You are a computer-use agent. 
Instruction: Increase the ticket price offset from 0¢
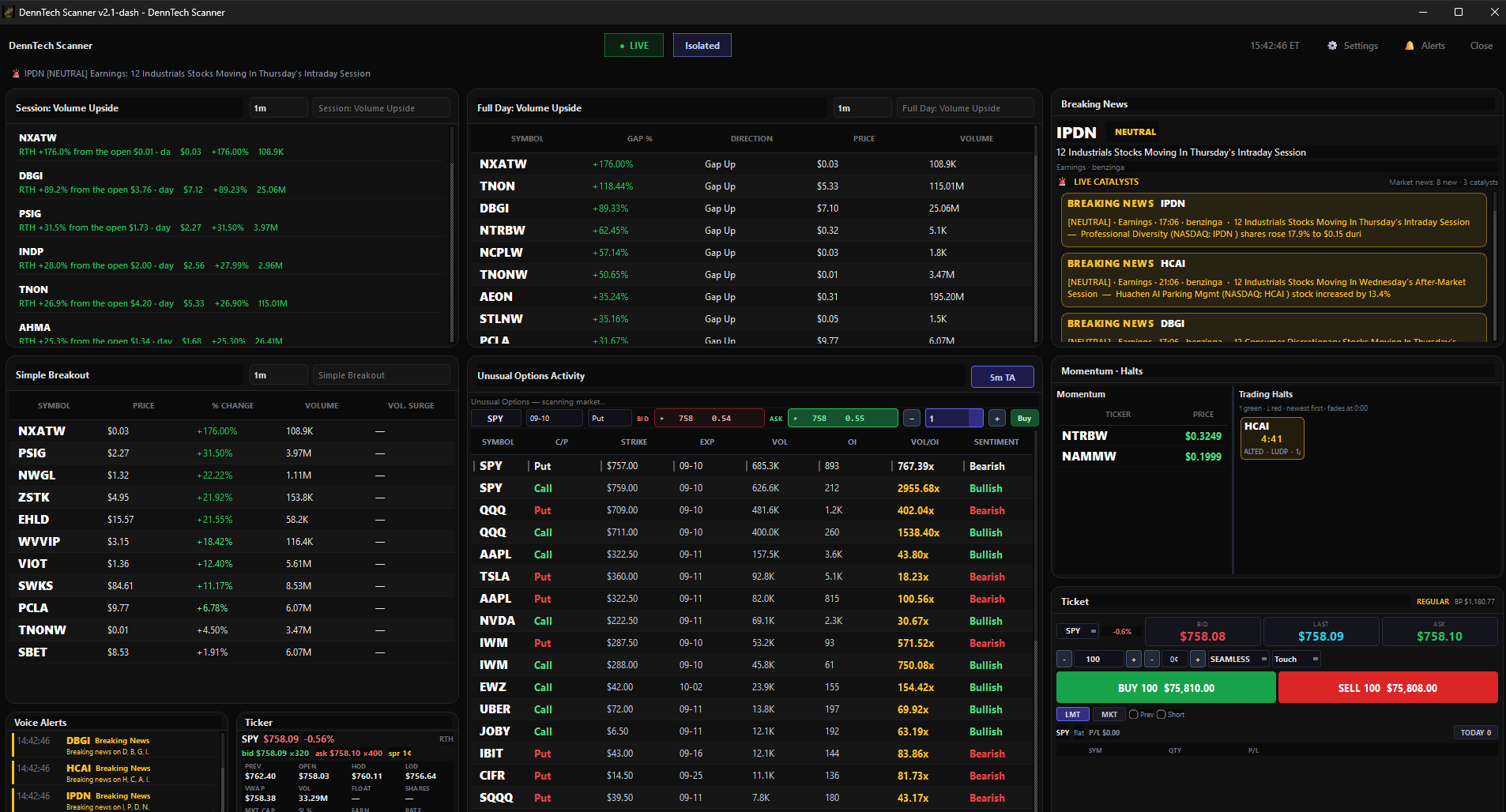pyautogui.click(x=1198, y=659)
